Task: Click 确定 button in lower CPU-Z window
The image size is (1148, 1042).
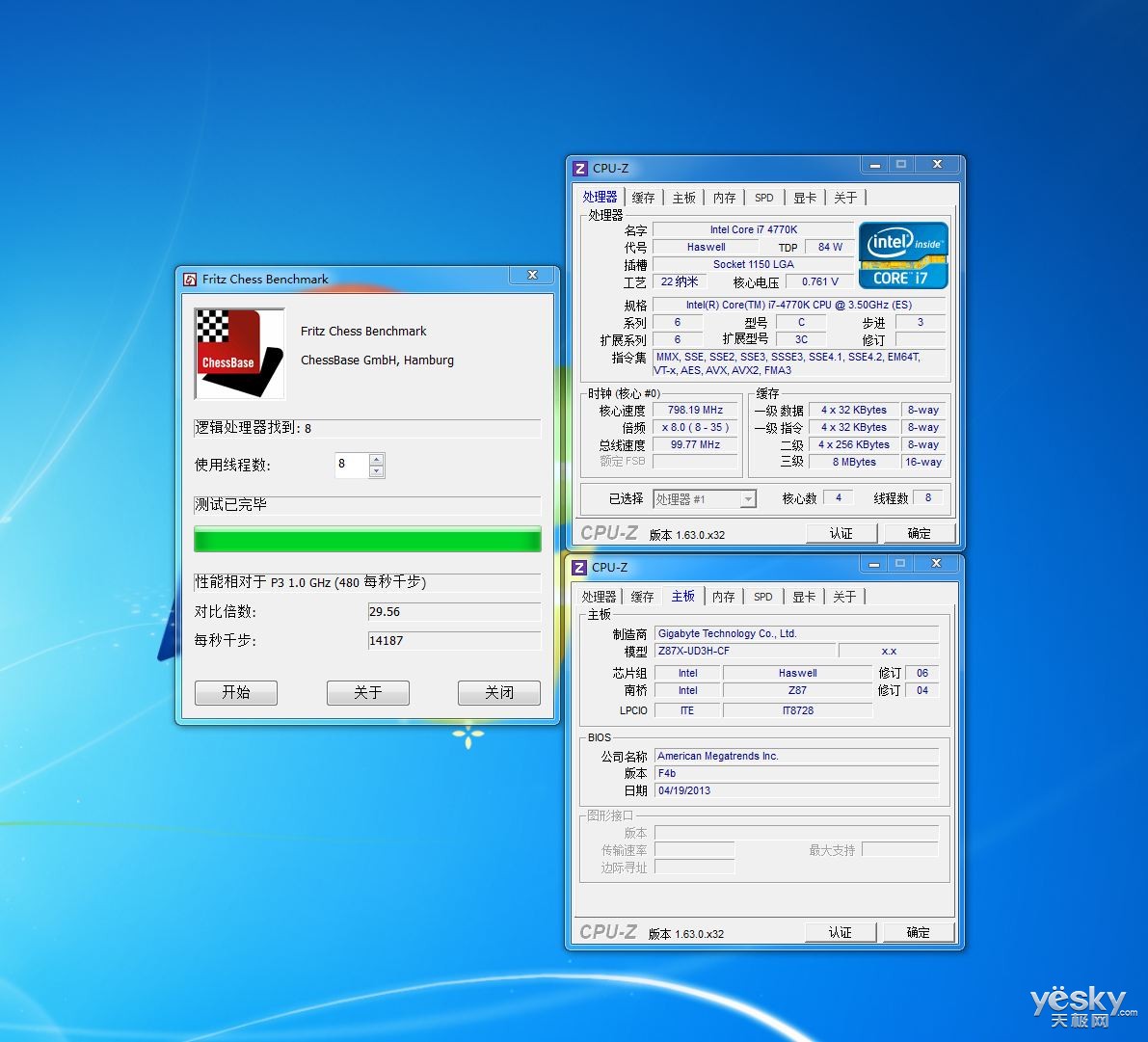Action: click(918, 933)
